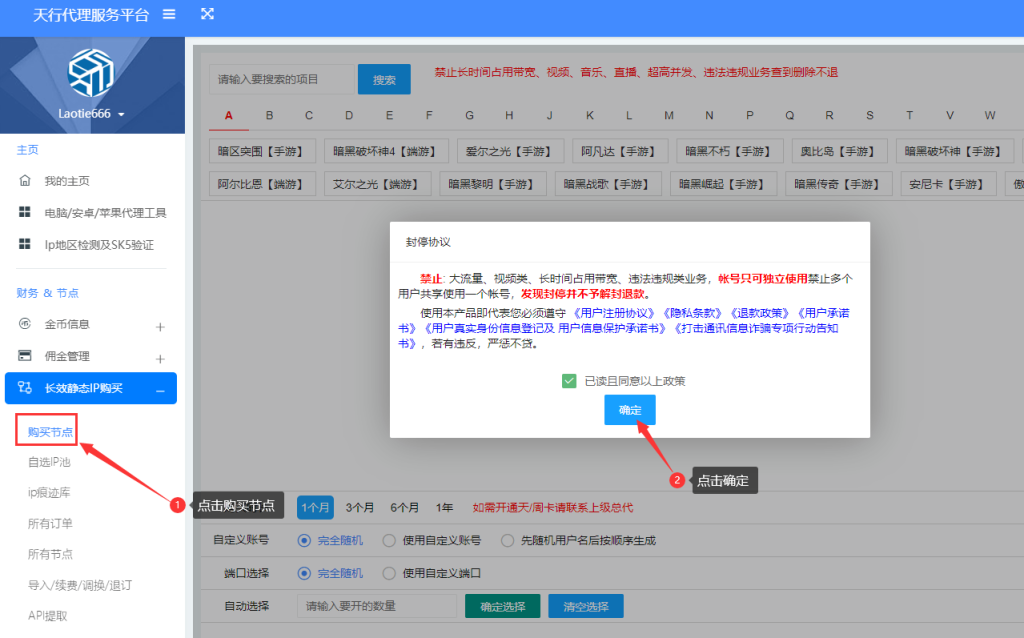Toggle fullscreen with the expand icon
This screenshot has height=638, width=1024.
click(x=207, y=14)
